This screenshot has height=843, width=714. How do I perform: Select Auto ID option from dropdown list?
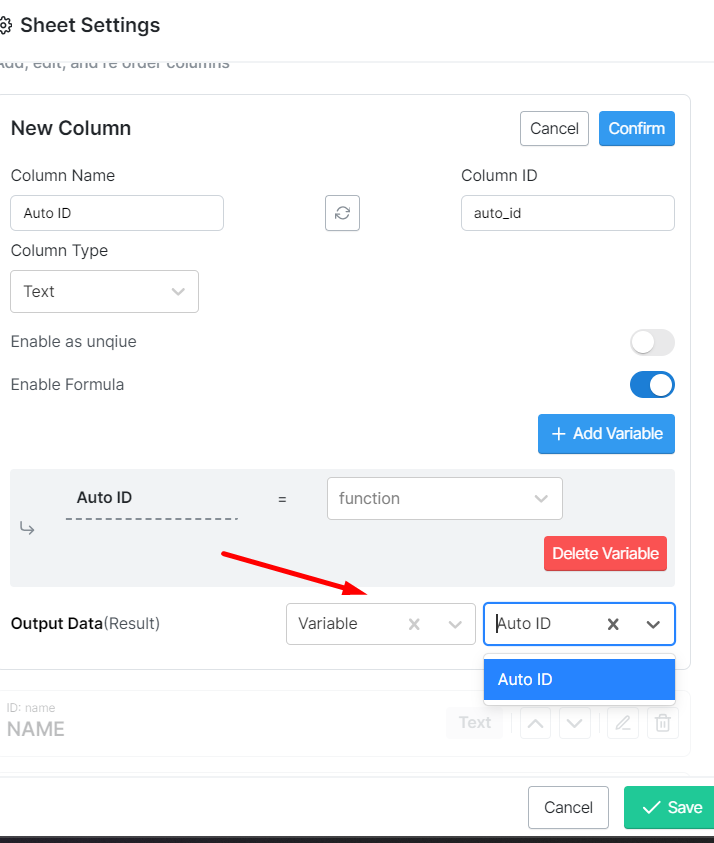point(579,680)
